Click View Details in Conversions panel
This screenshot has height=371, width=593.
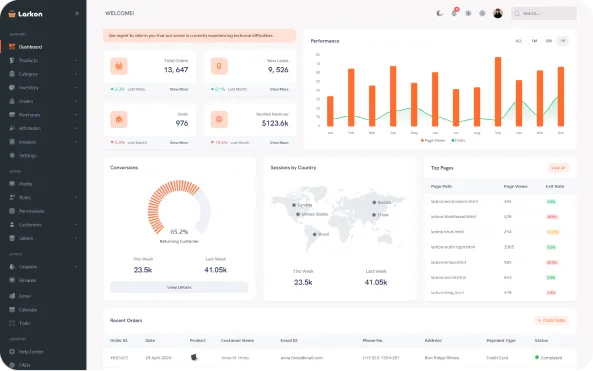pyautogui.click(x=179, y=287)
